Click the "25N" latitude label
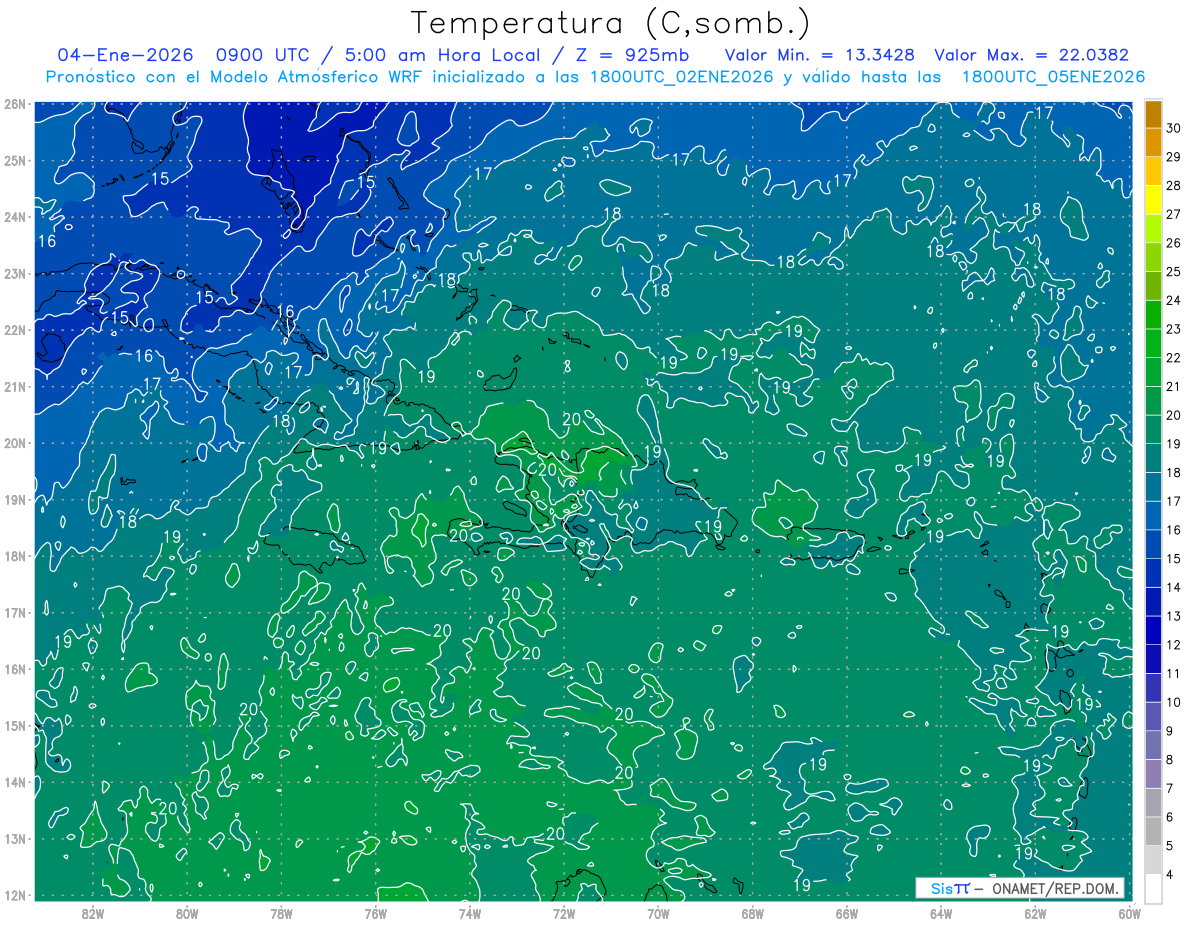 pos(14,161)
